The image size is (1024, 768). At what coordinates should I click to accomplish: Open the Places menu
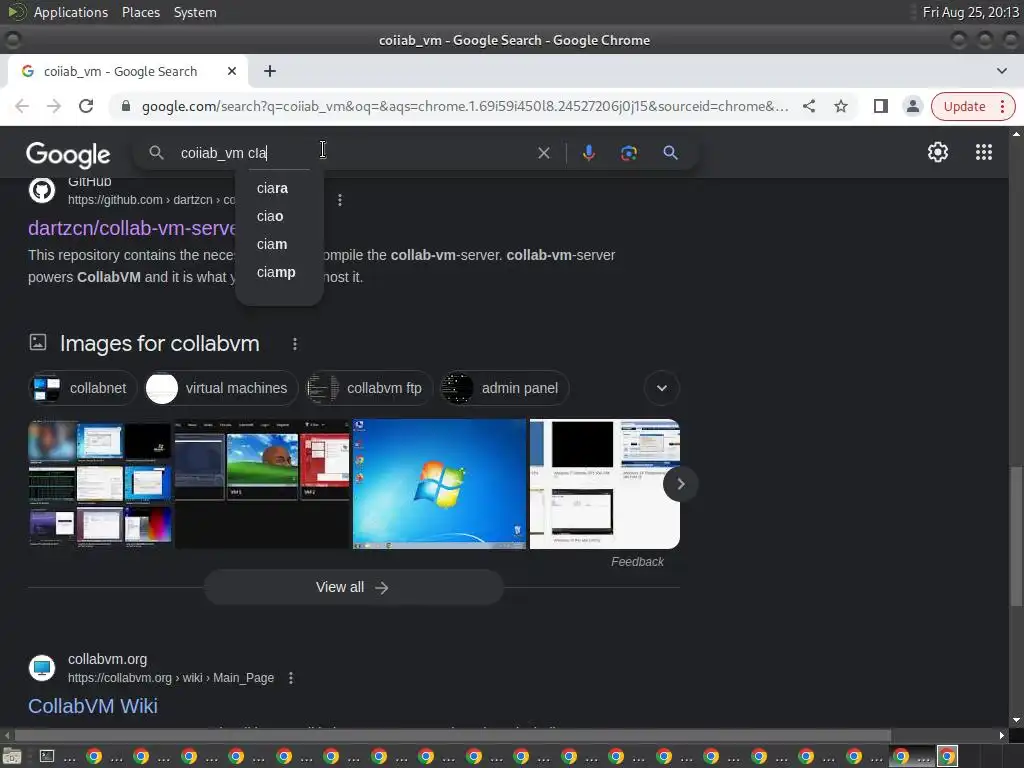140,12
